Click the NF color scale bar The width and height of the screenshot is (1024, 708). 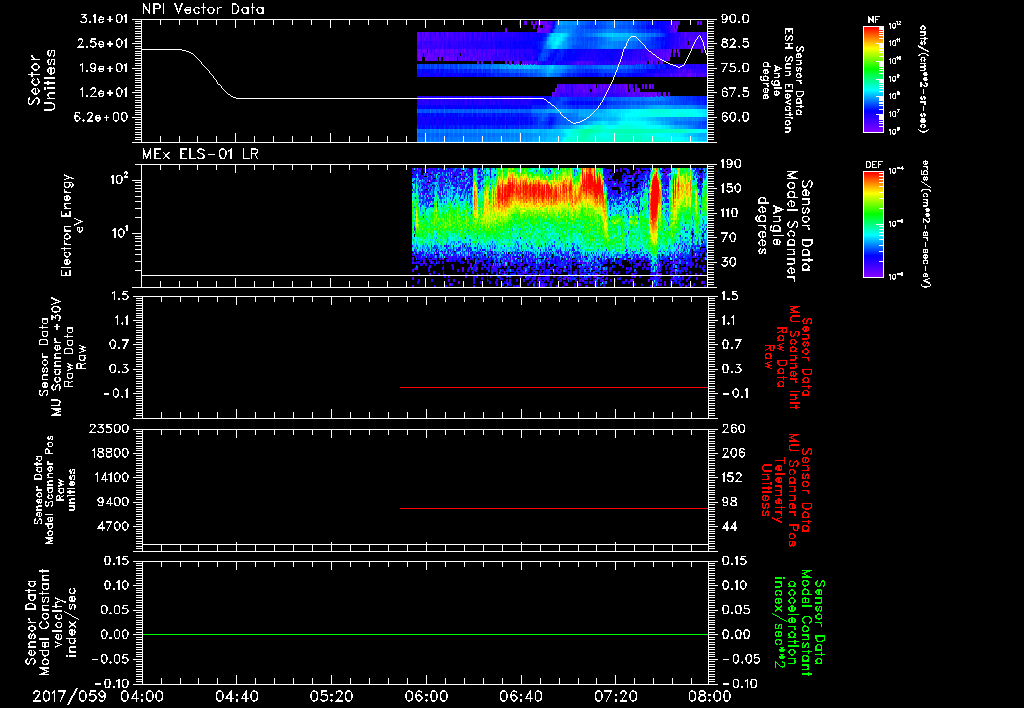873,79
